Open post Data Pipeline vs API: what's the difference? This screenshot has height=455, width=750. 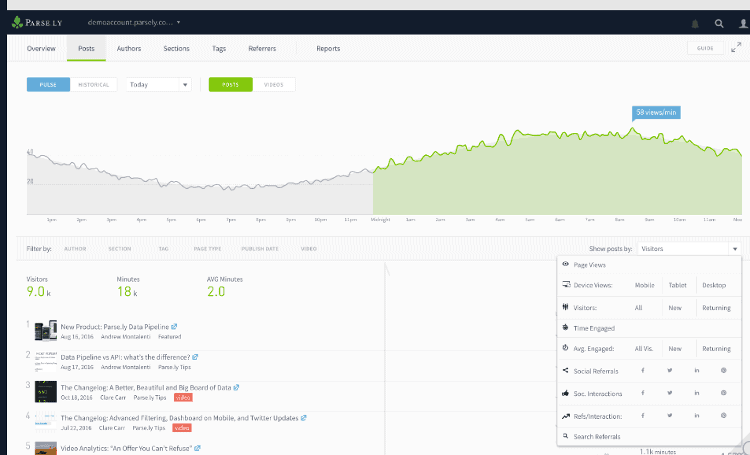point(125,357)
